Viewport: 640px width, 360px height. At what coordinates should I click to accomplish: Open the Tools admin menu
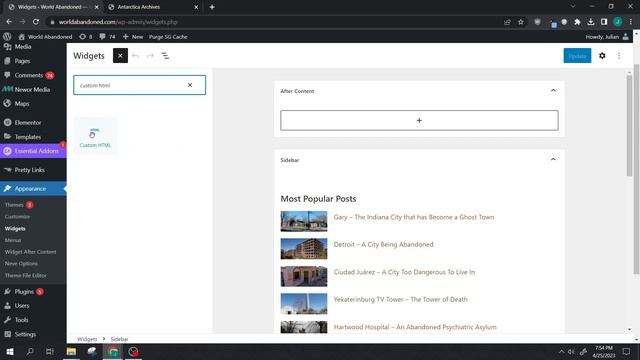click(21, 320)
